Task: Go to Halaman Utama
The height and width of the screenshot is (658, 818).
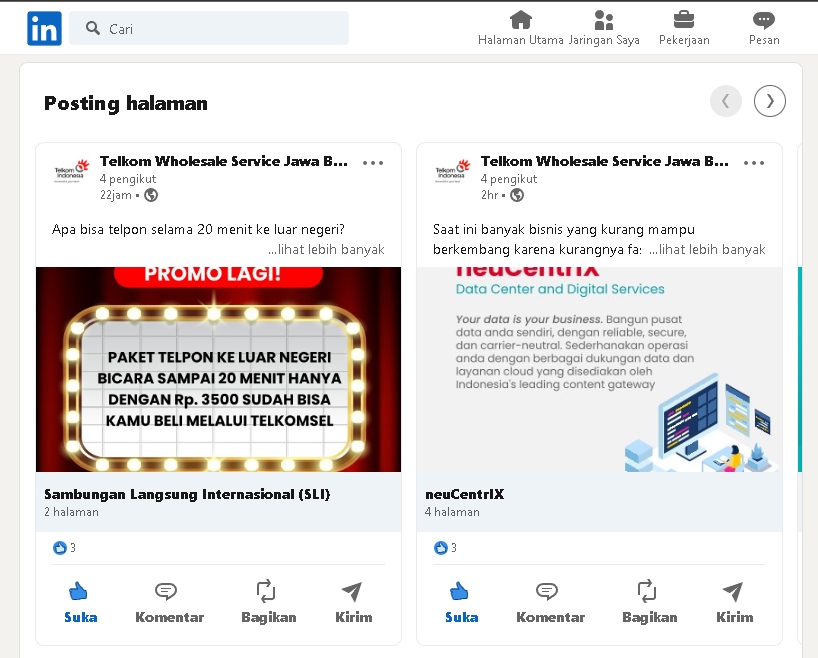Action: [521, 28]
